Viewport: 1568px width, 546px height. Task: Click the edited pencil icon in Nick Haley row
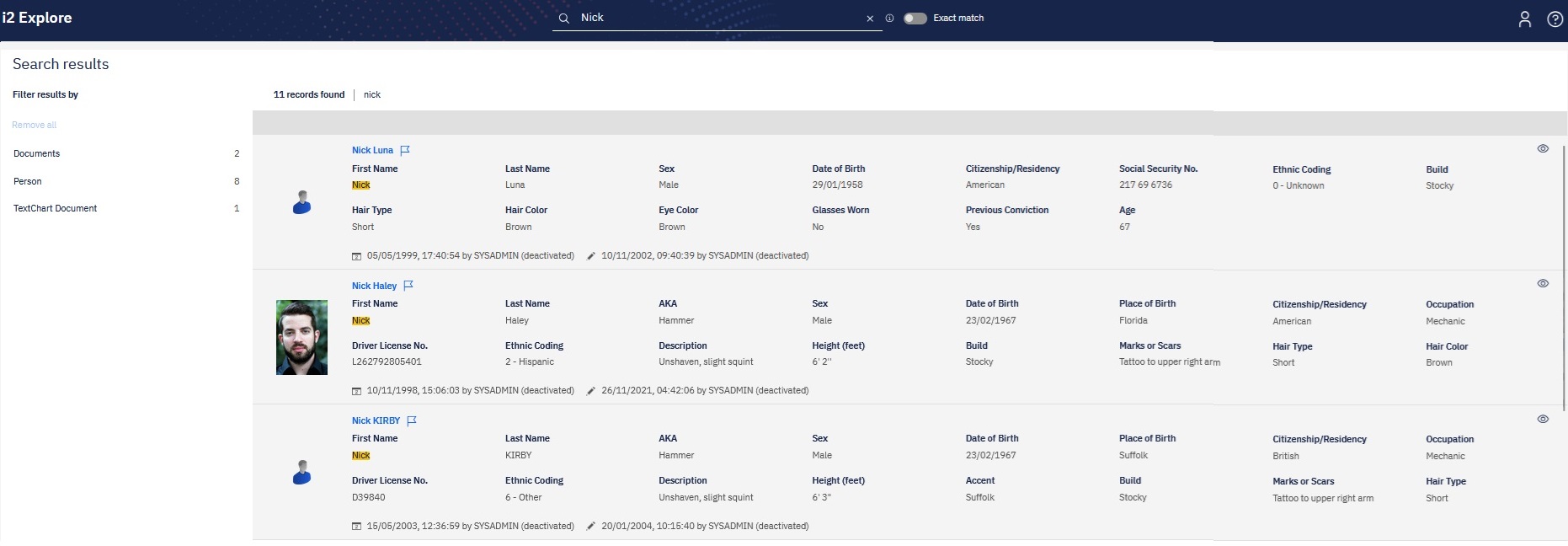[591, 391]
